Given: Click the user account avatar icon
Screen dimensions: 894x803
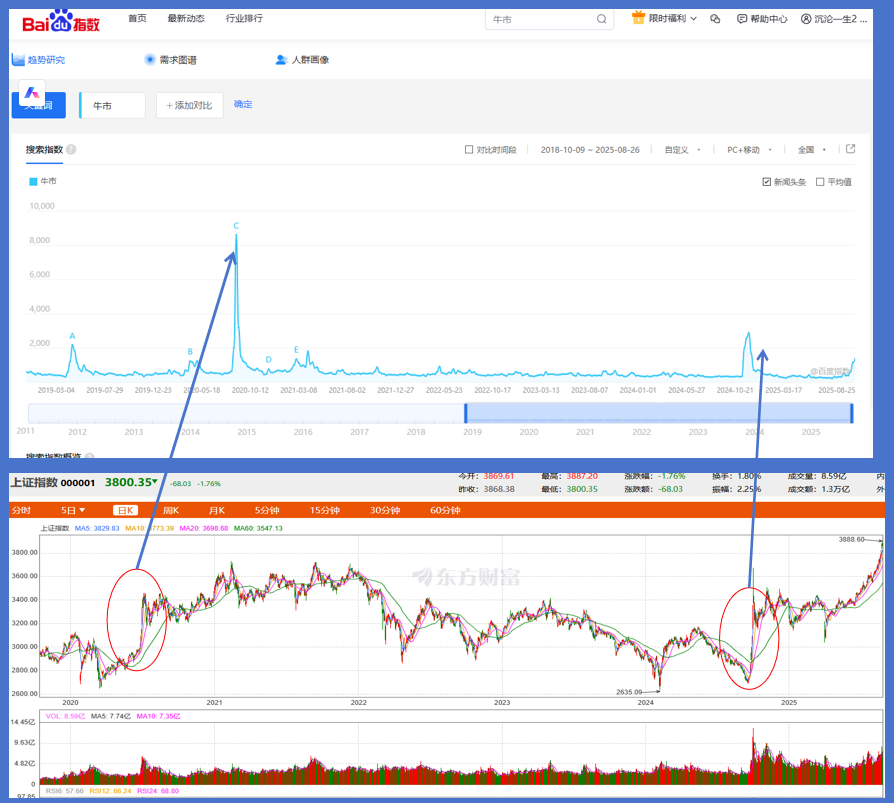Looking at the screenshot, I should click(806, 19).
